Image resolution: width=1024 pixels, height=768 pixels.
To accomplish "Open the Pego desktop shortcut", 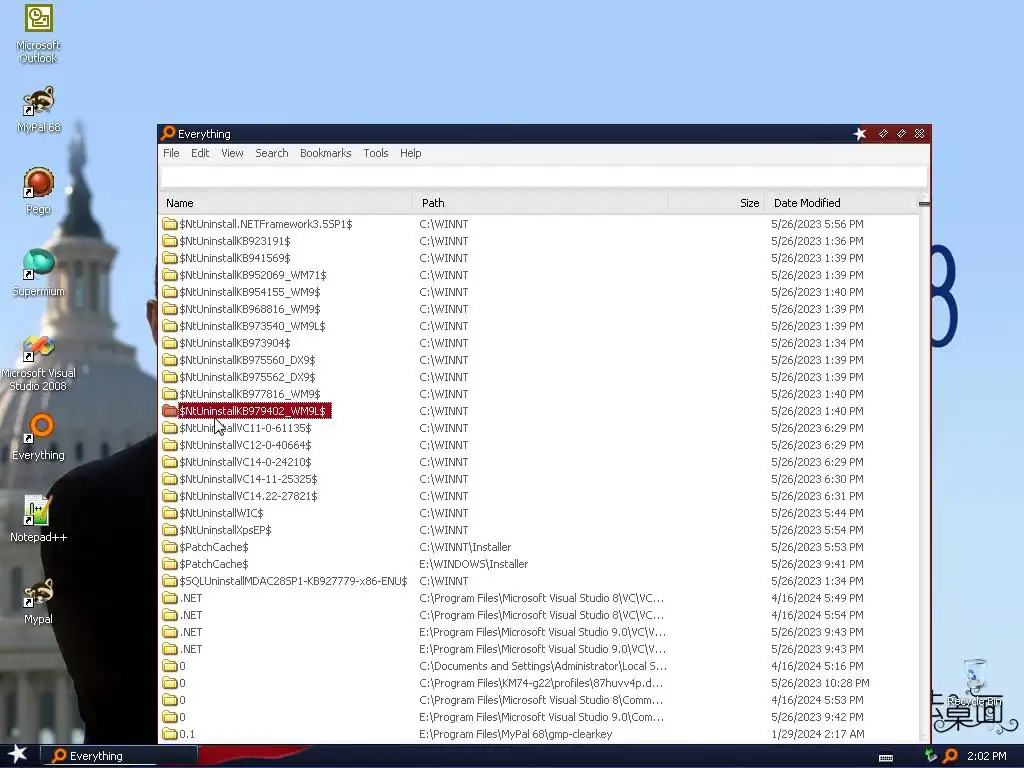I will pyautogui.click(x=39, y=190).
